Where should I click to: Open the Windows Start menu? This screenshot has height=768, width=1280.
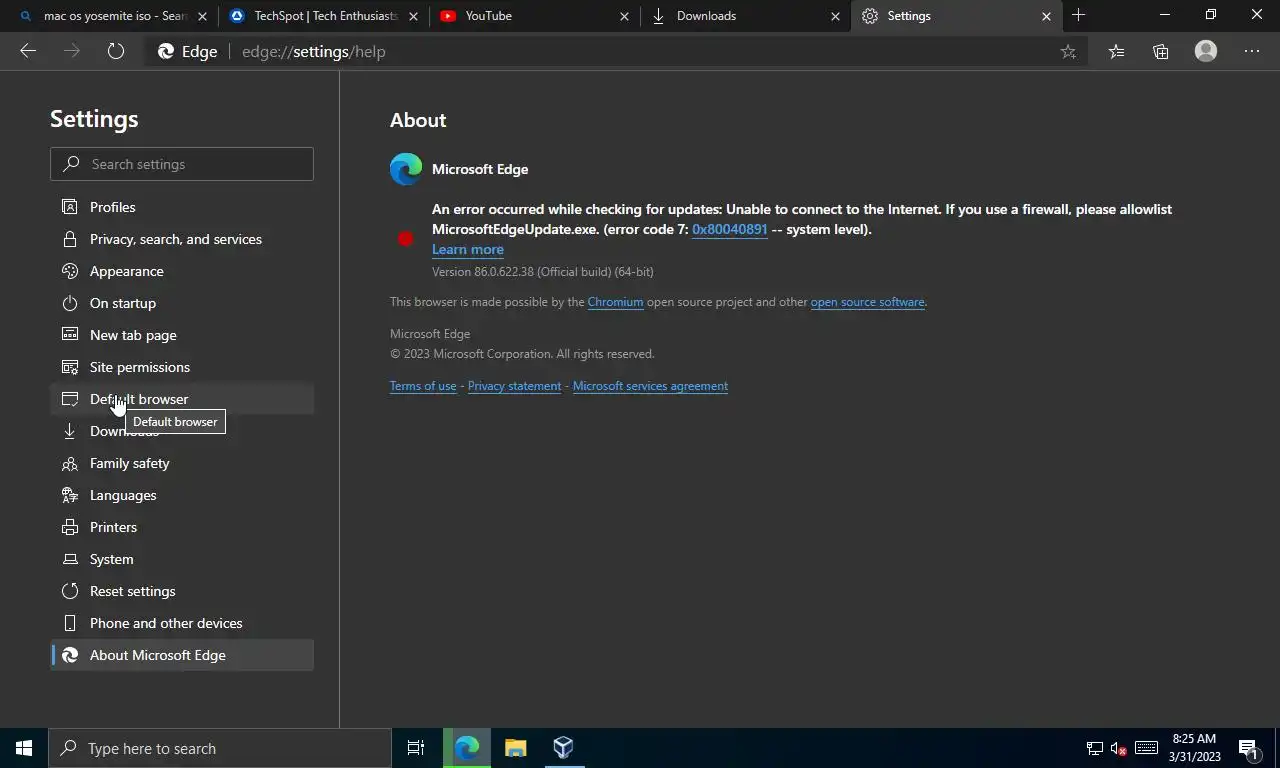tap(24, 748)
